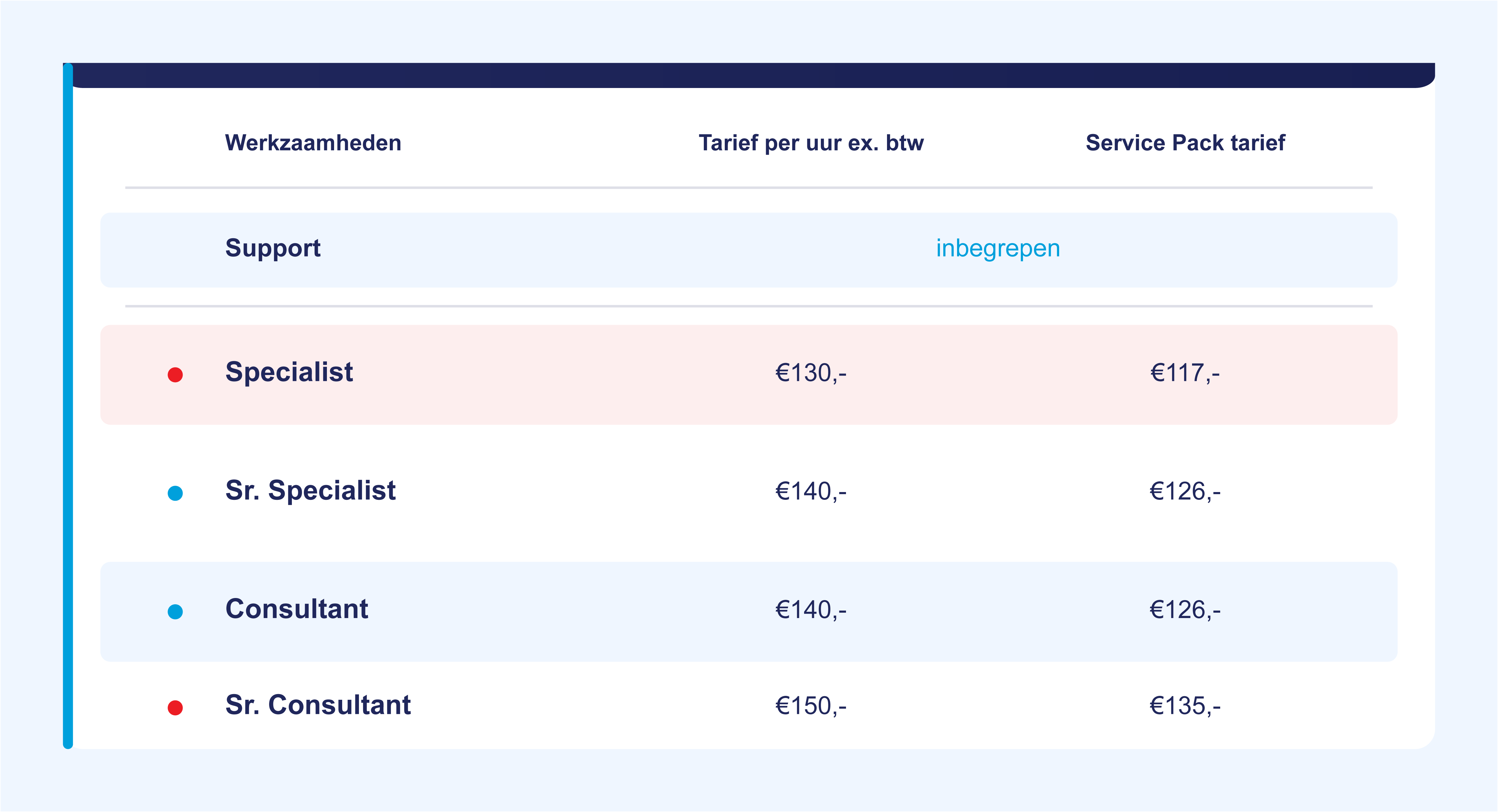Image resolution: width=1498 pixels, height=812 pixels.
Task: Click the red dot beside Specialist
Action: point(175,375)
